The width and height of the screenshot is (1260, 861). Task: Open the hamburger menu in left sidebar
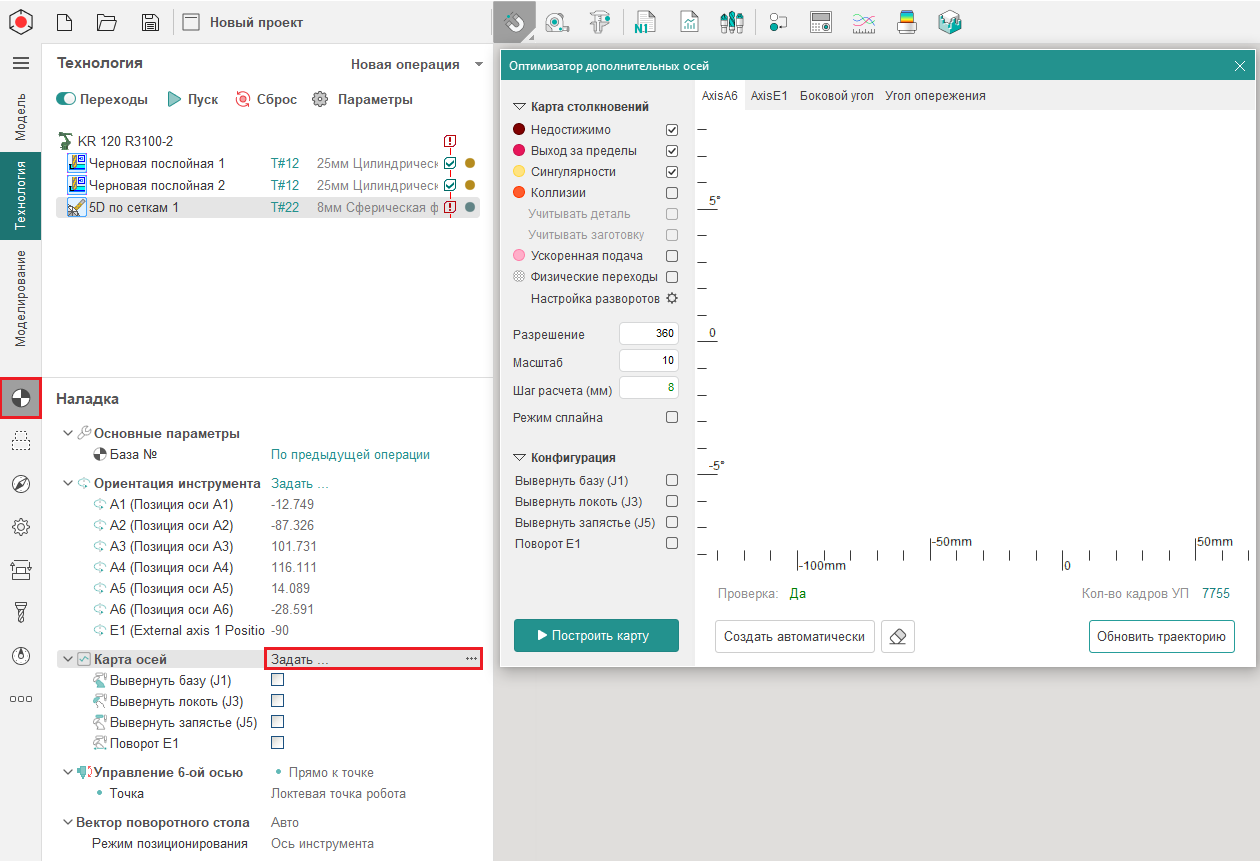(x=20, y=63)
